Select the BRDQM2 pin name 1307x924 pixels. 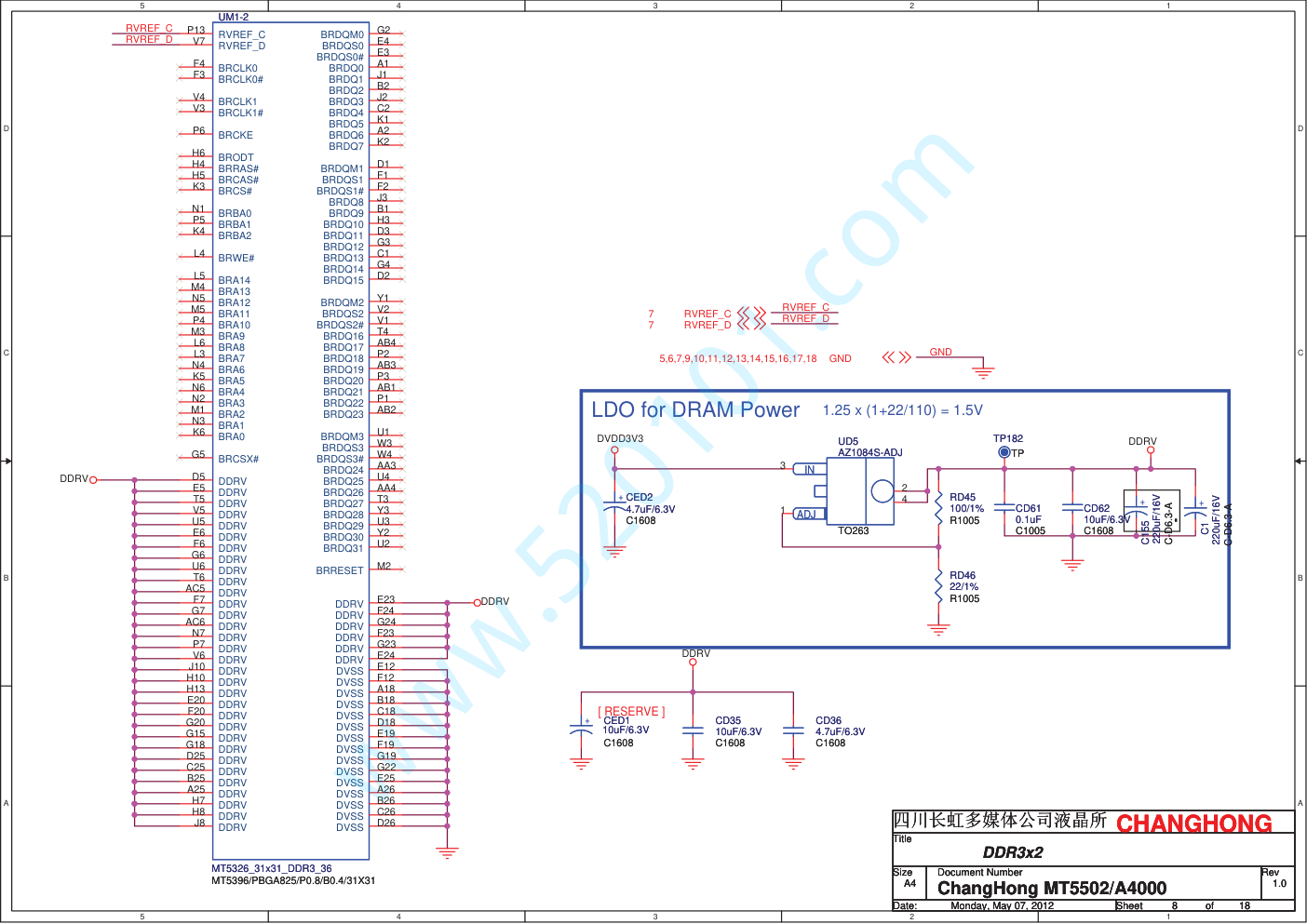(x=343, y=303)
